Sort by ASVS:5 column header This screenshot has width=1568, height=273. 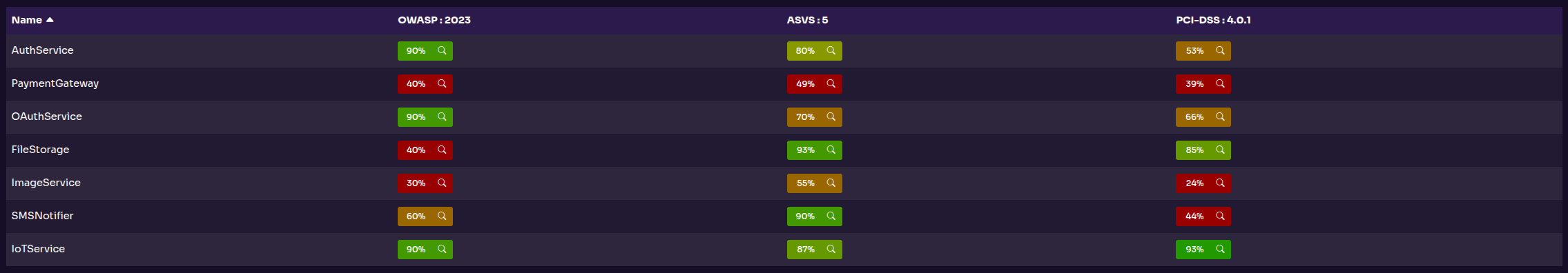pos(807,20)
